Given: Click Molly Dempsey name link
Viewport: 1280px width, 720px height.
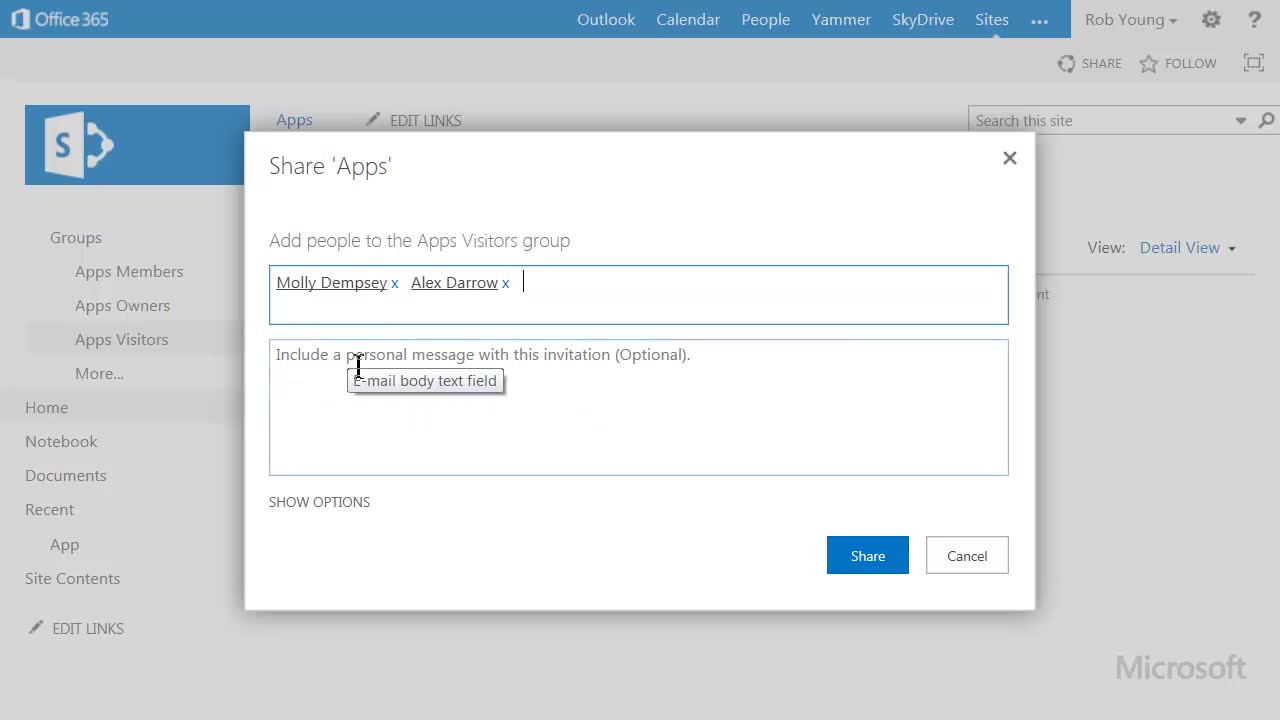Looking at the screenshot, I should click(x=331, y=283).
